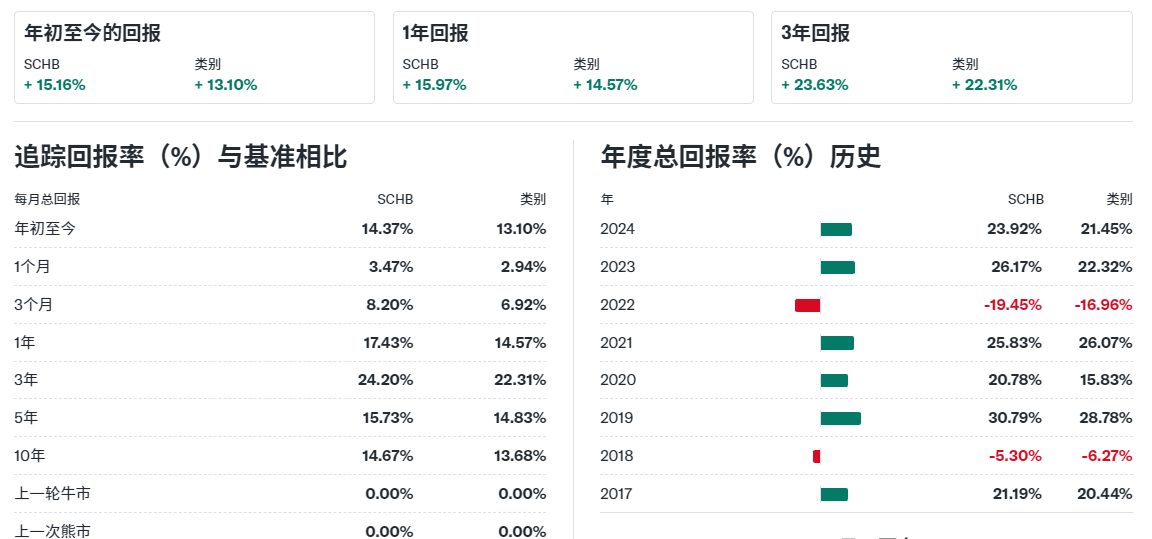Click the 1年回报 card title

coord(435,33)
